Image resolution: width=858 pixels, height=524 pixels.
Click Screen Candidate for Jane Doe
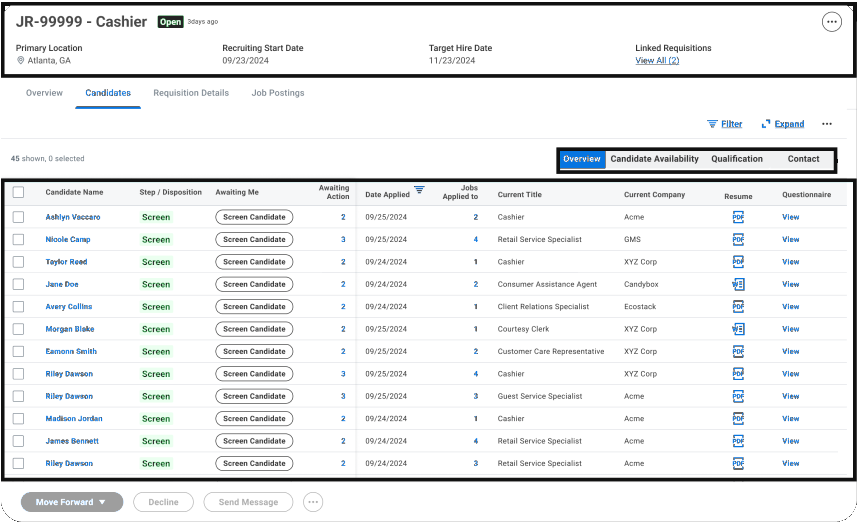(x=254, y=284)
